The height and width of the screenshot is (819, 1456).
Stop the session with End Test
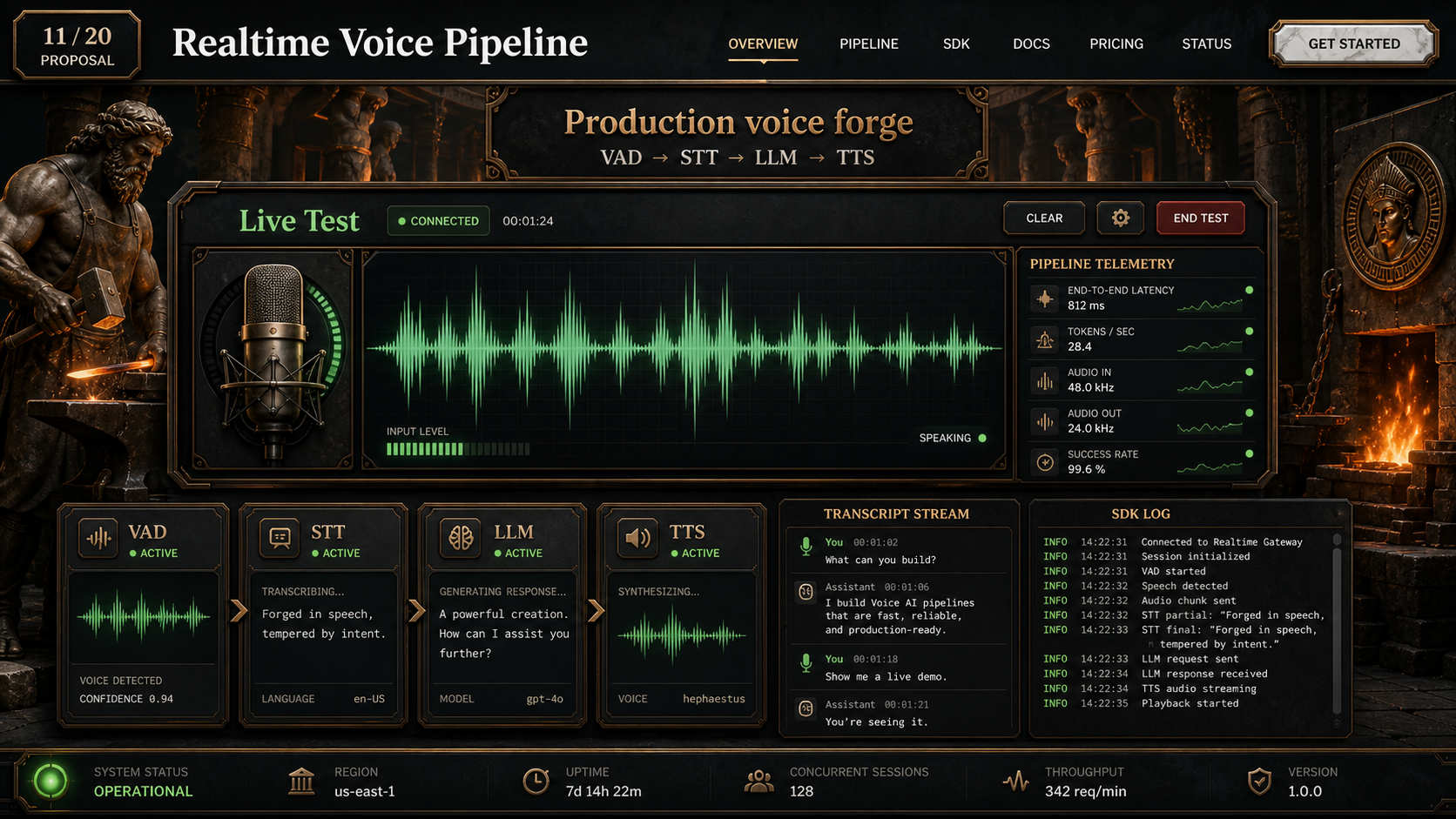click(x=1200, y=218)
